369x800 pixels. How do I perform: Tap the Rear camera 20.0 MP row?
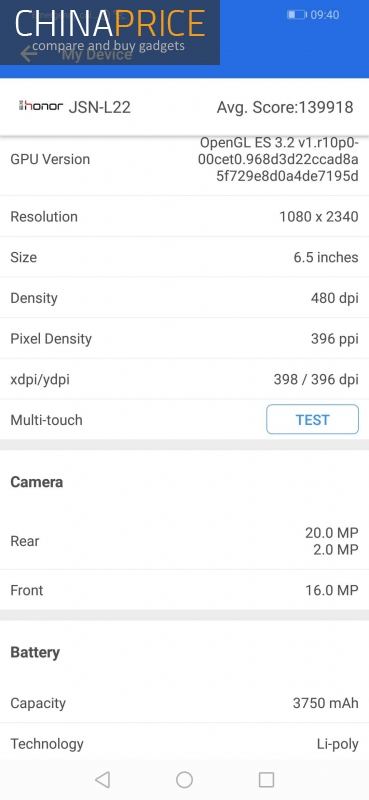[x=184, y=541]
